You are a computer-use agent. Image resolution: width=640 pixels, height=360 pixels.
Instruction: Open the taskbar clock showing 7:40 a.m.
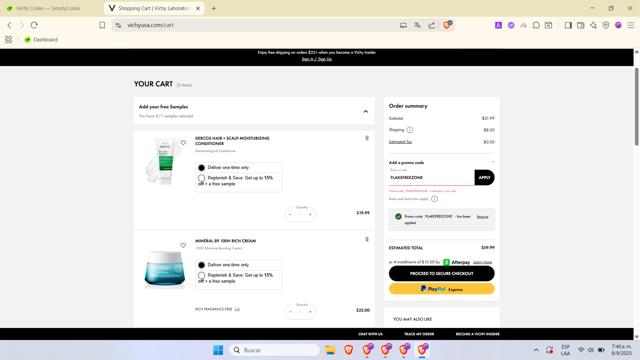[621, 350]
